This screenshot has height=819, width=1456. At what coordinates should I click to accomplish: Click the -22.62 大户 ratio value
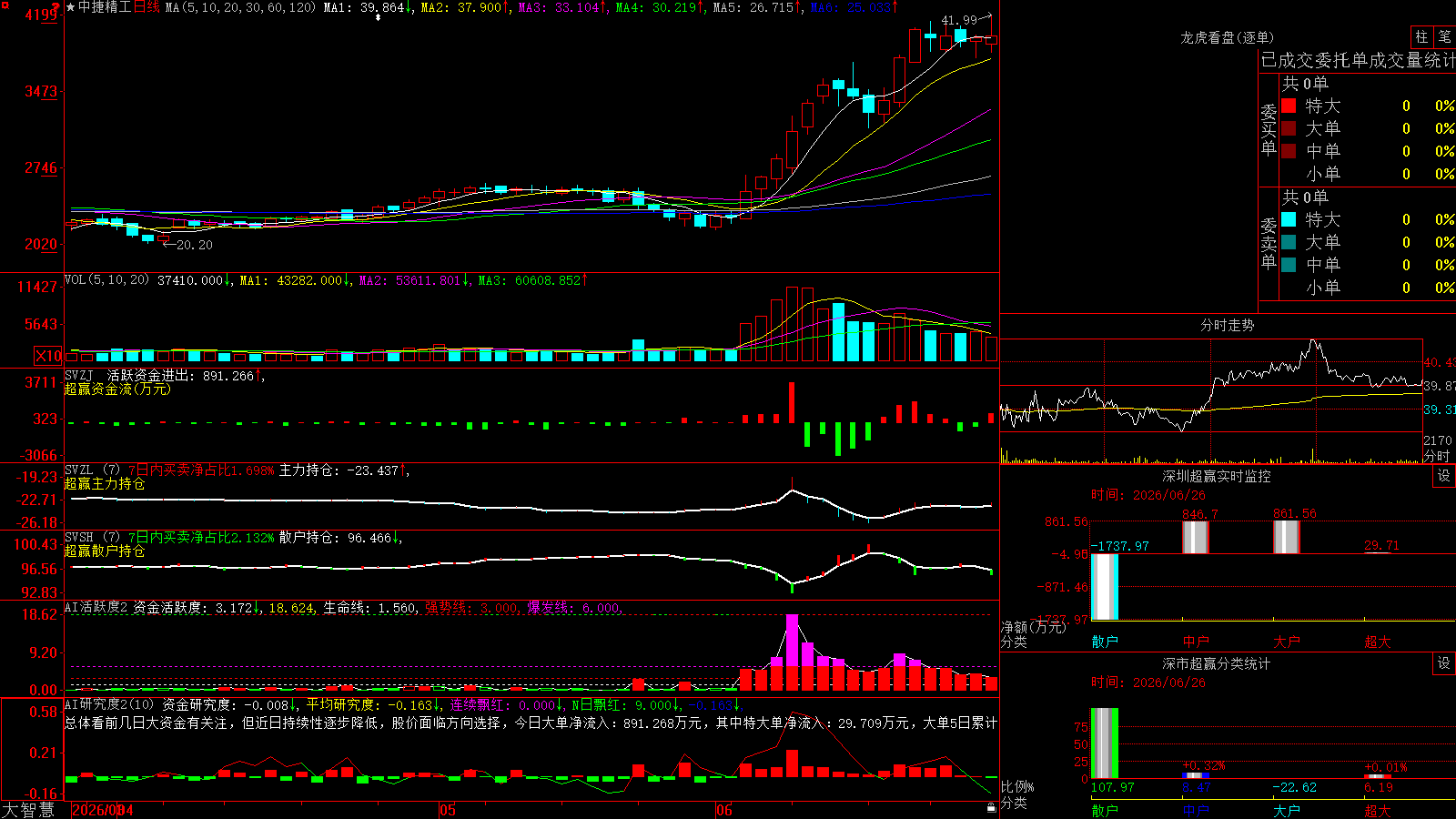(x=1294, y=787)
